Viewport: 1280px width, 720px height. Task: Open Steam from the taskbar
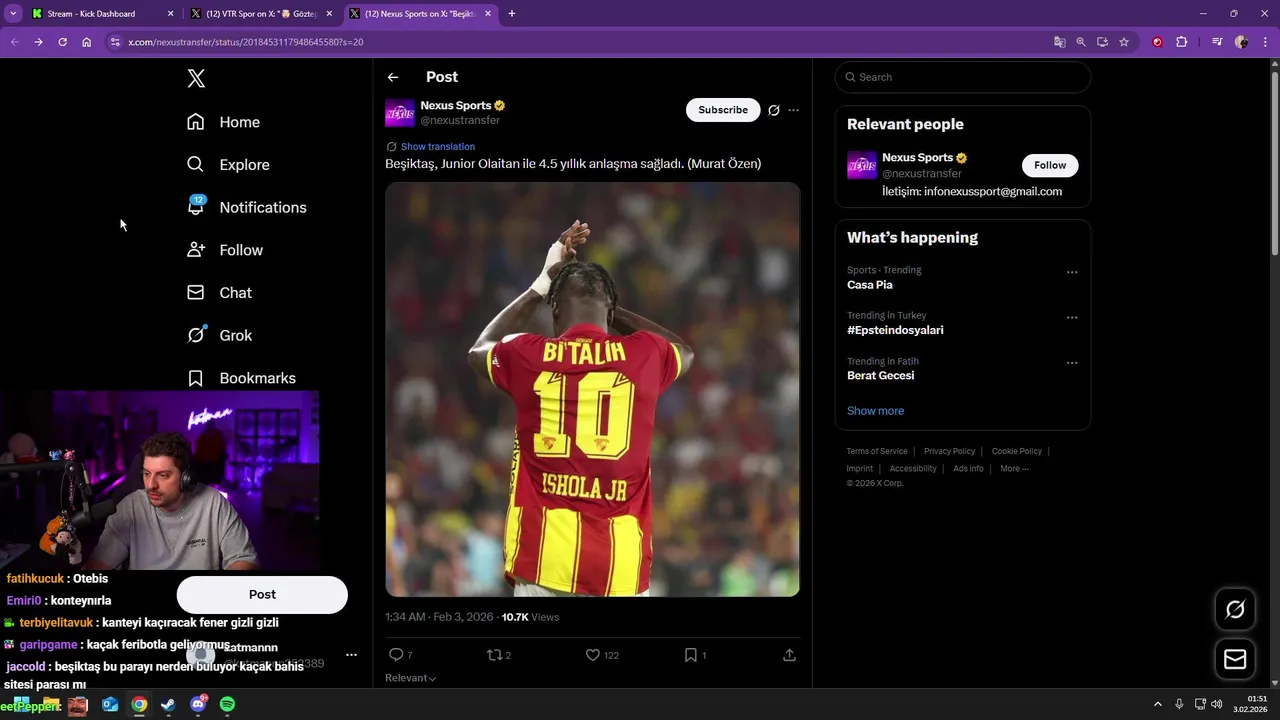tap(168, 705)
